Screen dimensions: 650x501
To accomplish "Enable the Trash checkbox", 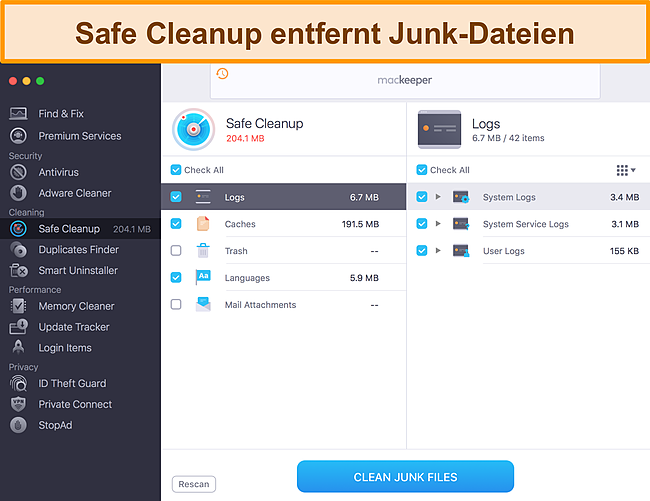I will pos(176,251).
